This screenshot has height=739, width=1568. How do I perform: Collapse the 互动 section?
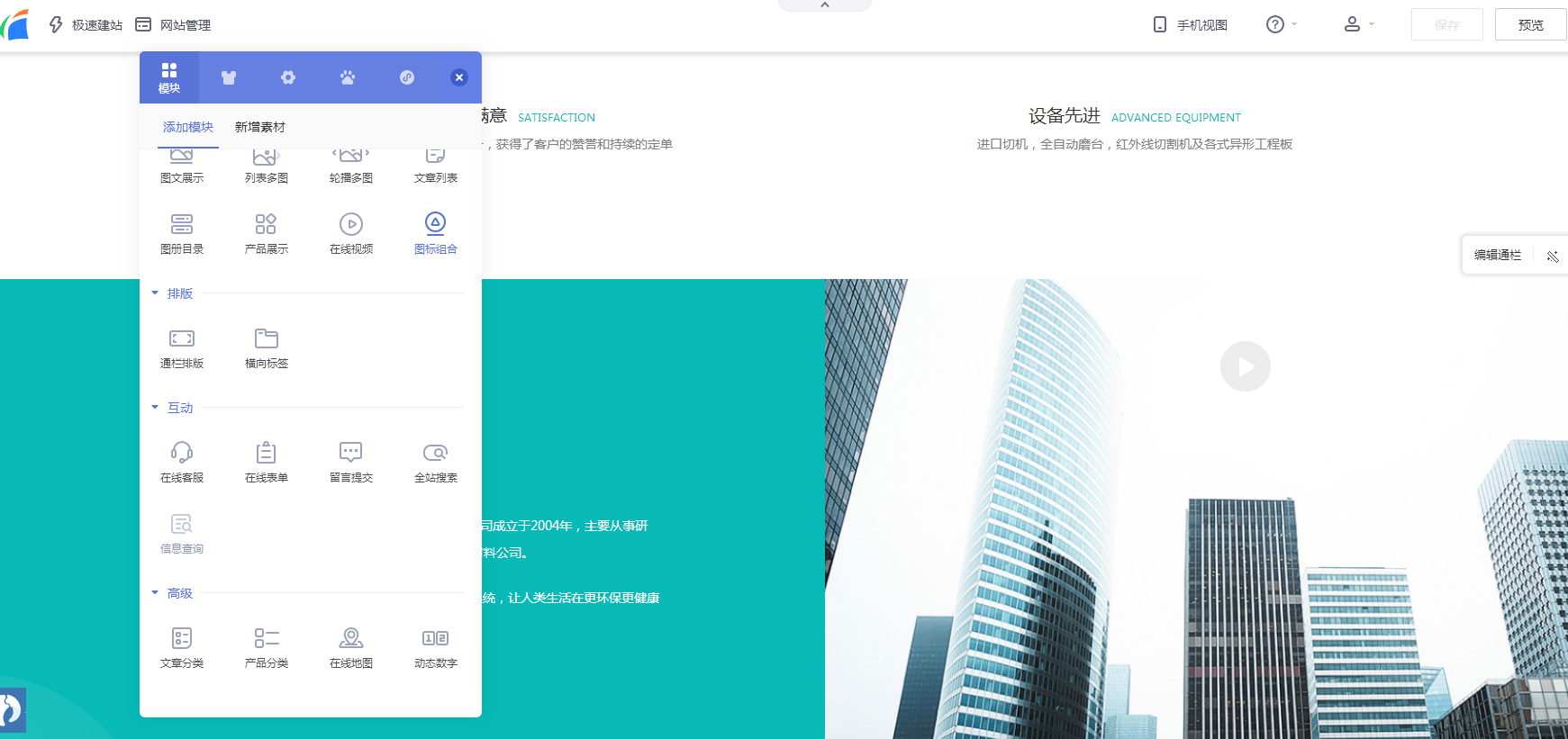coord(156,408)
